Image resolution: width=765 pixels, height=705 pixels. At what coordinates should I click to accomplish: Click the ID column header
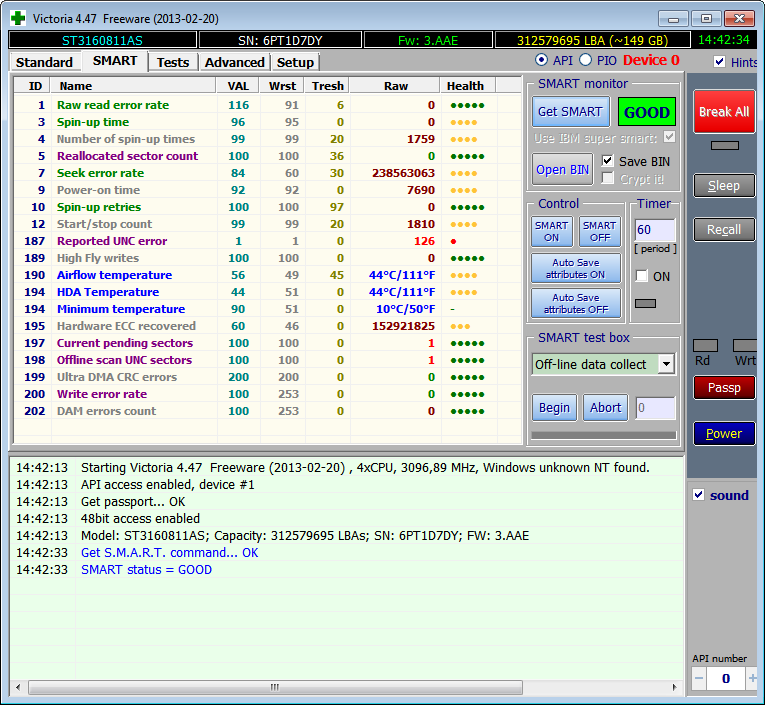[34, 86]
